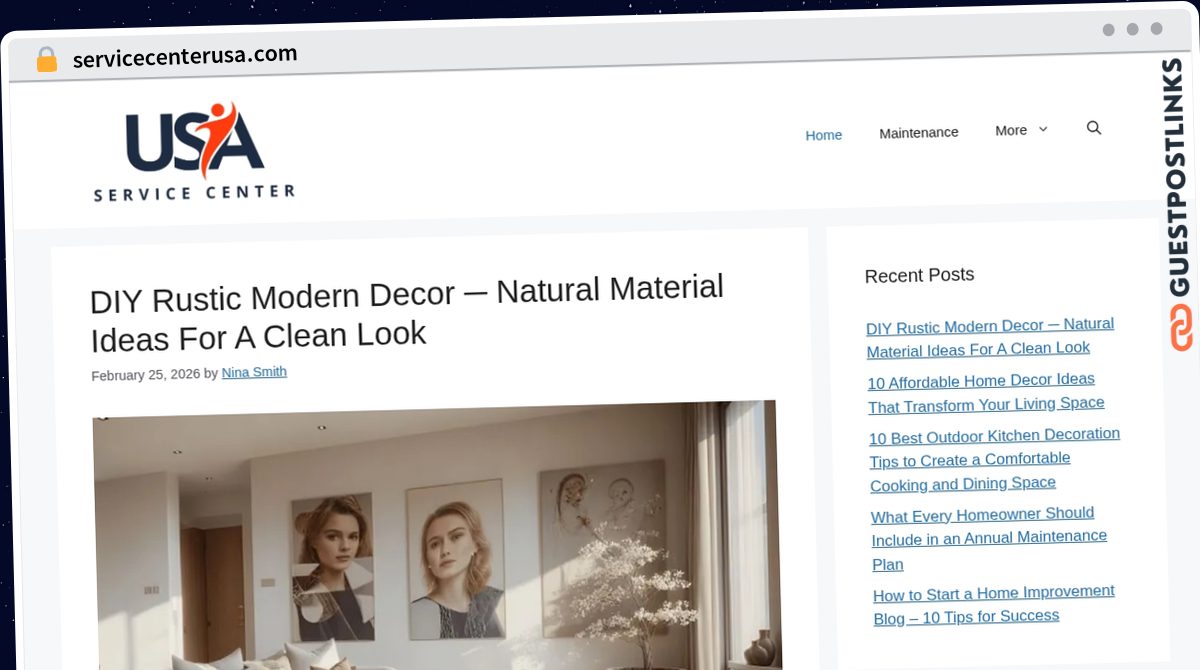Open the DIY Rustic Modern Decor article title
Viewport: 1200px width, 670px height.
[x=407, y=312]
